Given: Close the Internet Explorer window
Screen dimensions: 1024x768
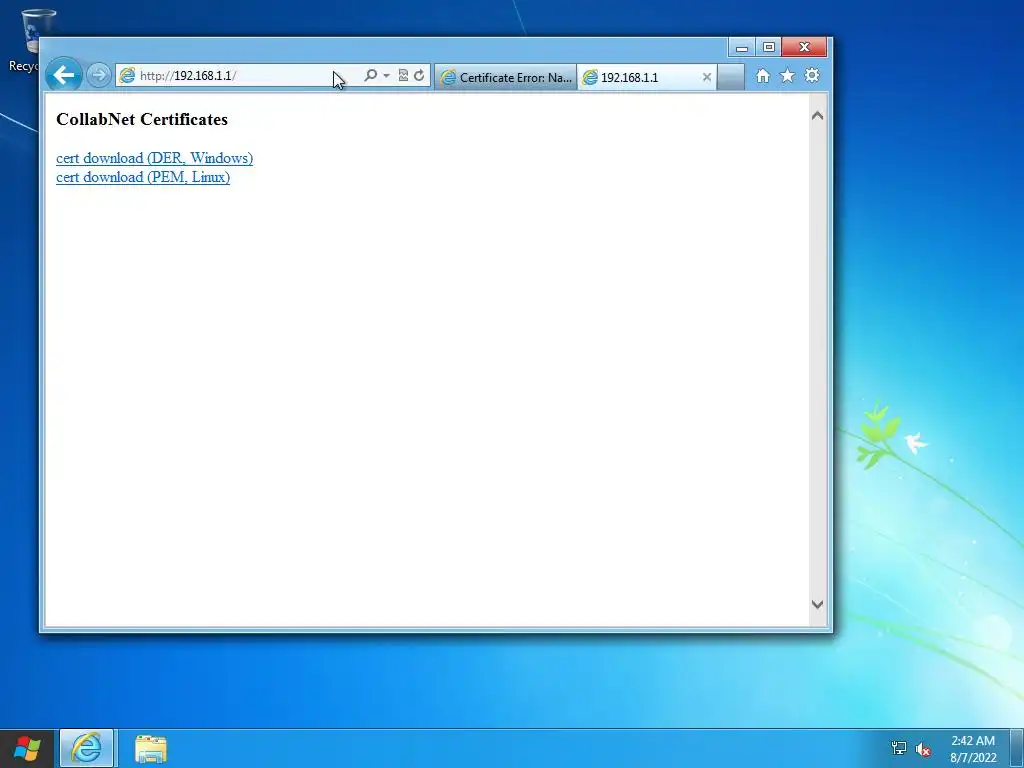Looking at the screenshot, I should coord(805,47).
